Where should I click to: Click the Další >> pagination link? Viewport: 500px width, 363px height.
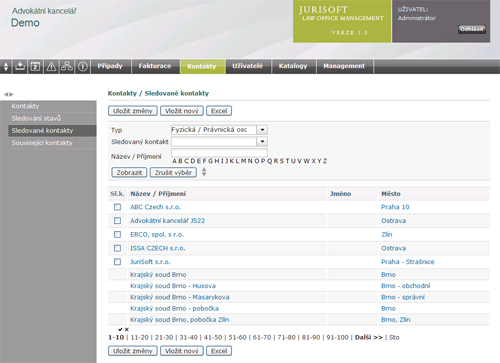pos(369,337)
